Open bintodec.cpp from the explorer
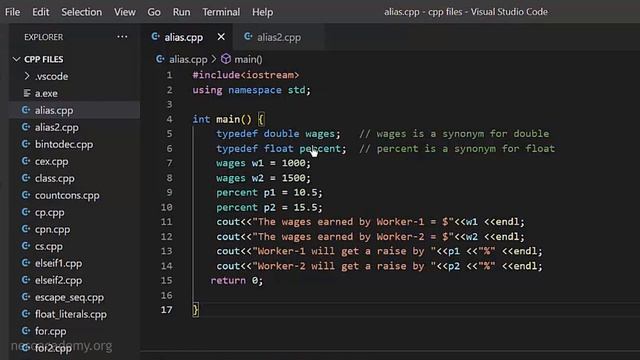 64,144
